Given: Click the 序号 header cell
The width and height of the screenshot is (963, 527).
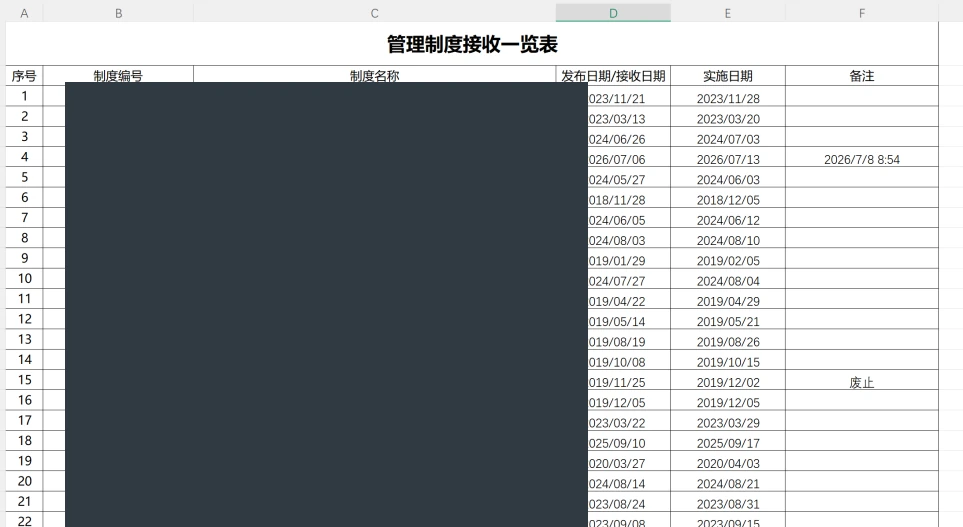Looking at the screenshot, I should point(24,76).
